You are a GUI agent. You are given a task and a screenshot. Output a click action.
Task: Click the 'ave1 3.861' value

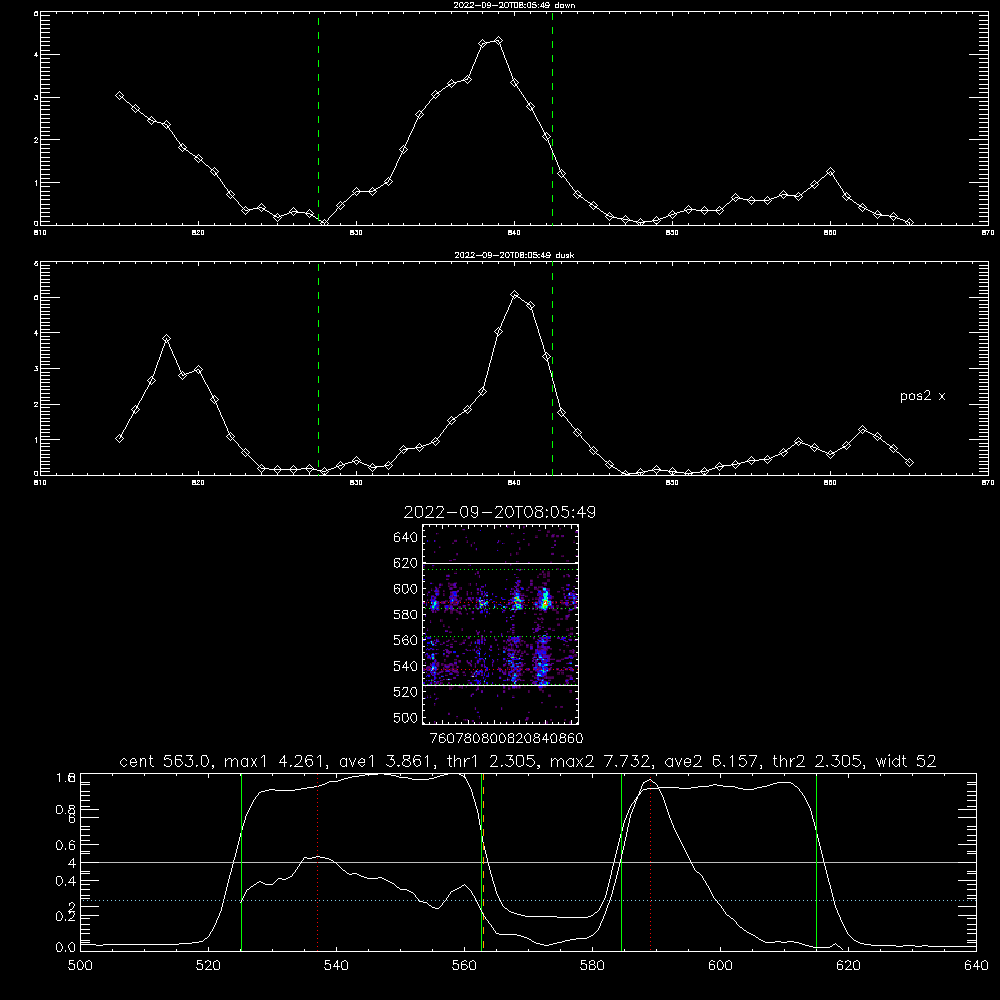pyautogui.click(x=386, y=761)
